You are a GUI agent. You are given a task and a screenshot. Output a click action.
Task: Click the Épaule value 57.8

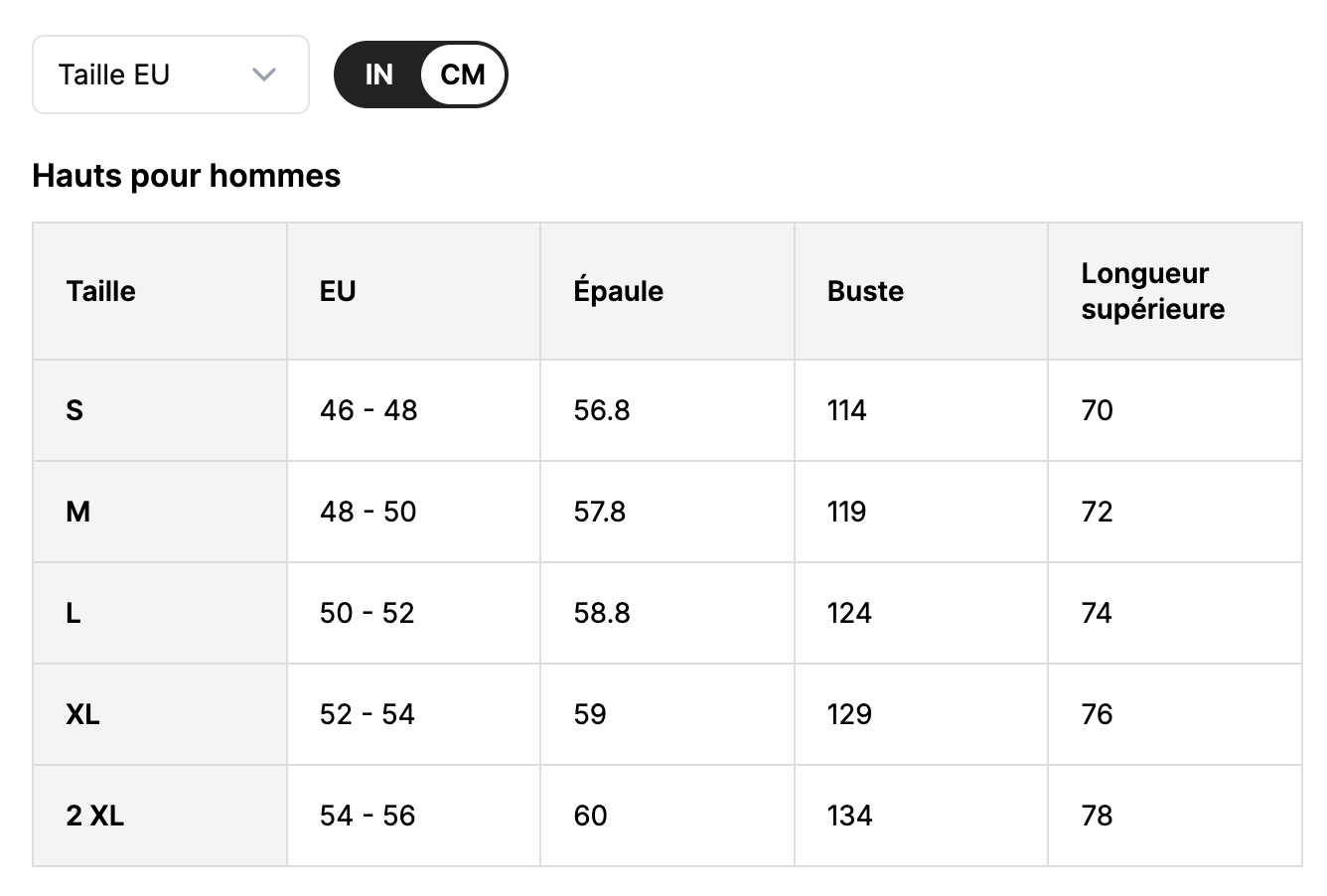tap(600, 512)
